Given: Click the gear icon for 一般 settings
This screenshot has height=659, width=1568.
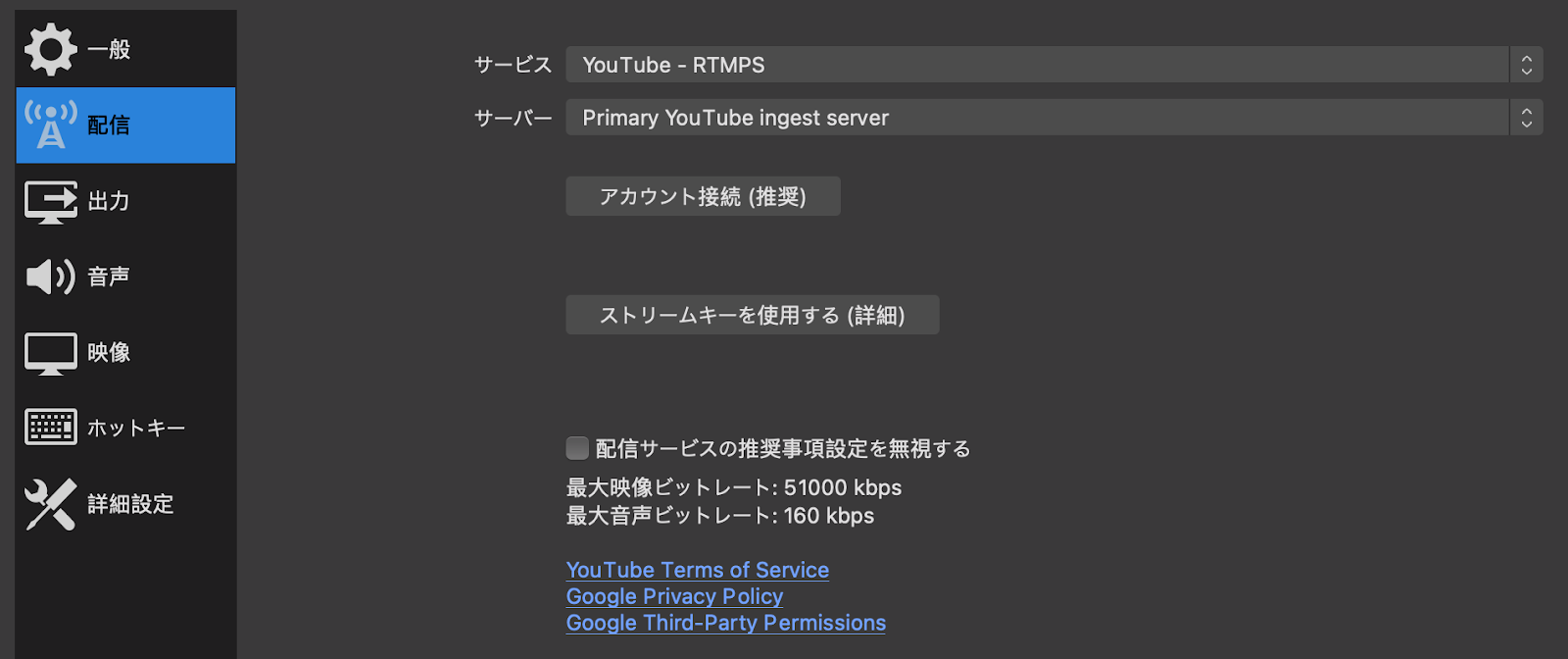Looking at the screenshot, I should coord(51,50).
